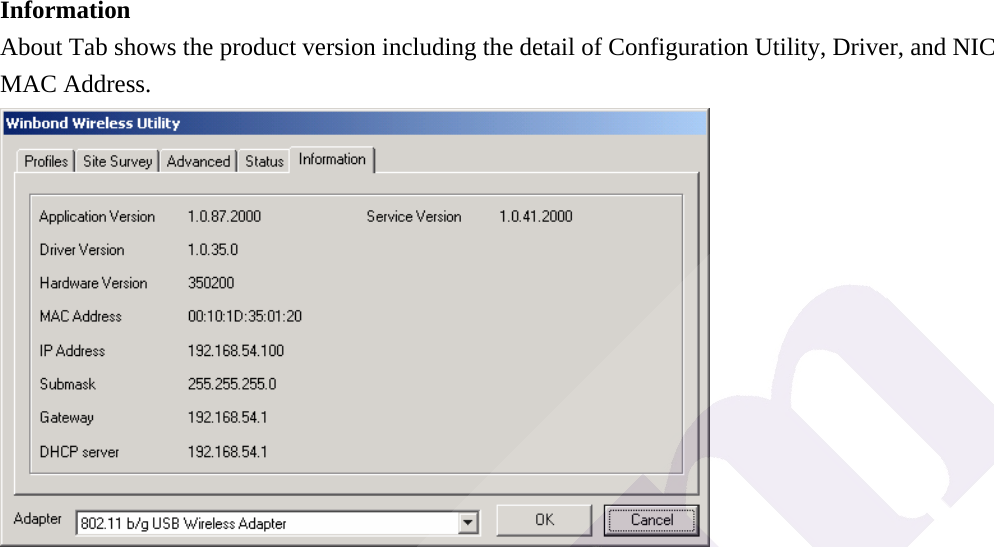Click the Information tab
This screenshot has width=994, height=547.
pos(332,159)
